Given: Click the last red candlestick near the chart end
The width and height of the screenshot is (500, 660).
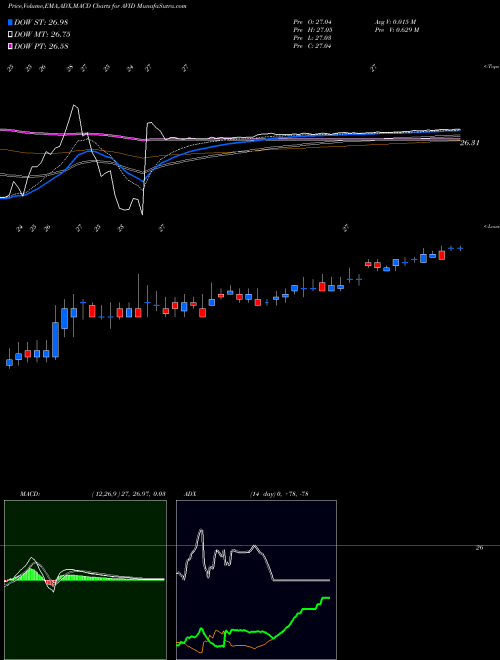Looking at the screenshot, I should [x=441, y=255].
